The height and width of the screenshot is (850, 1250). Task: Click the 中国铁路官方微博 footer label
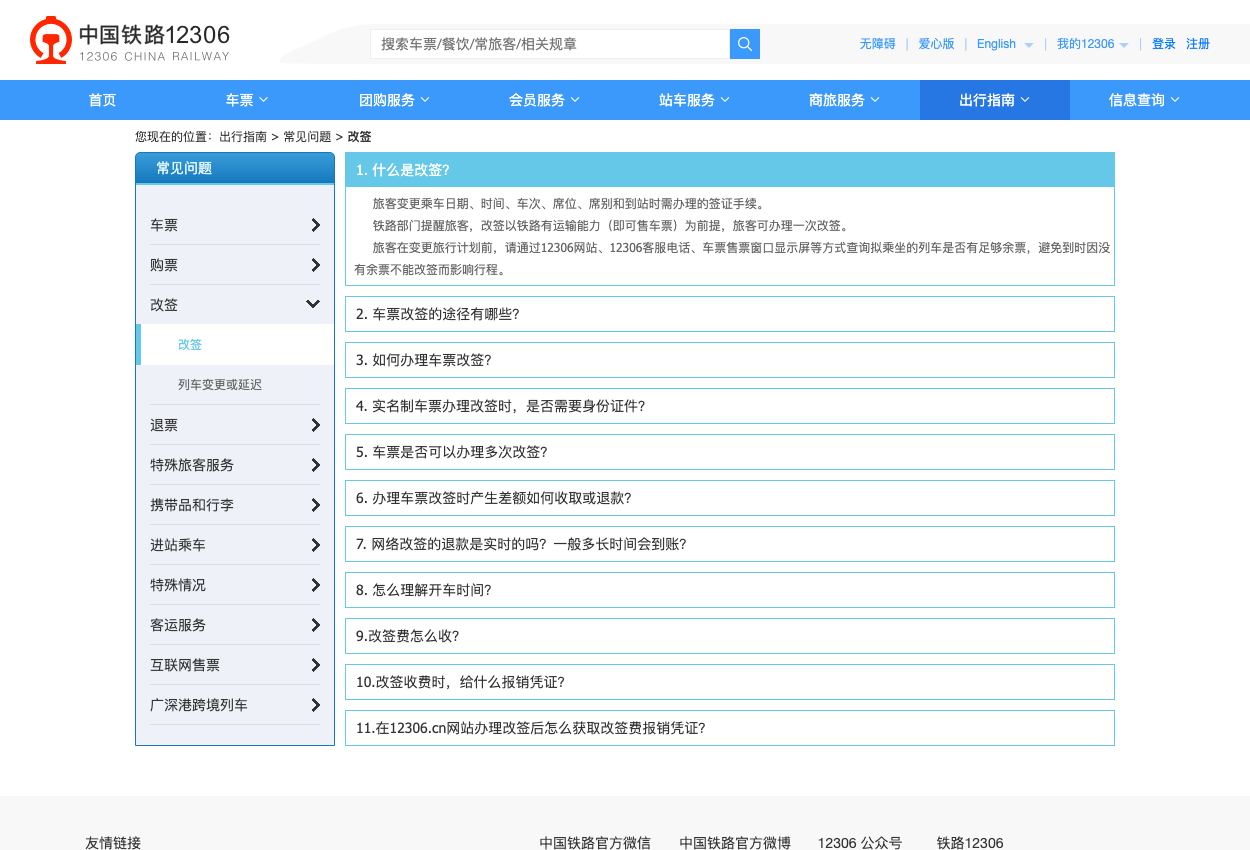tap(735, 843)
